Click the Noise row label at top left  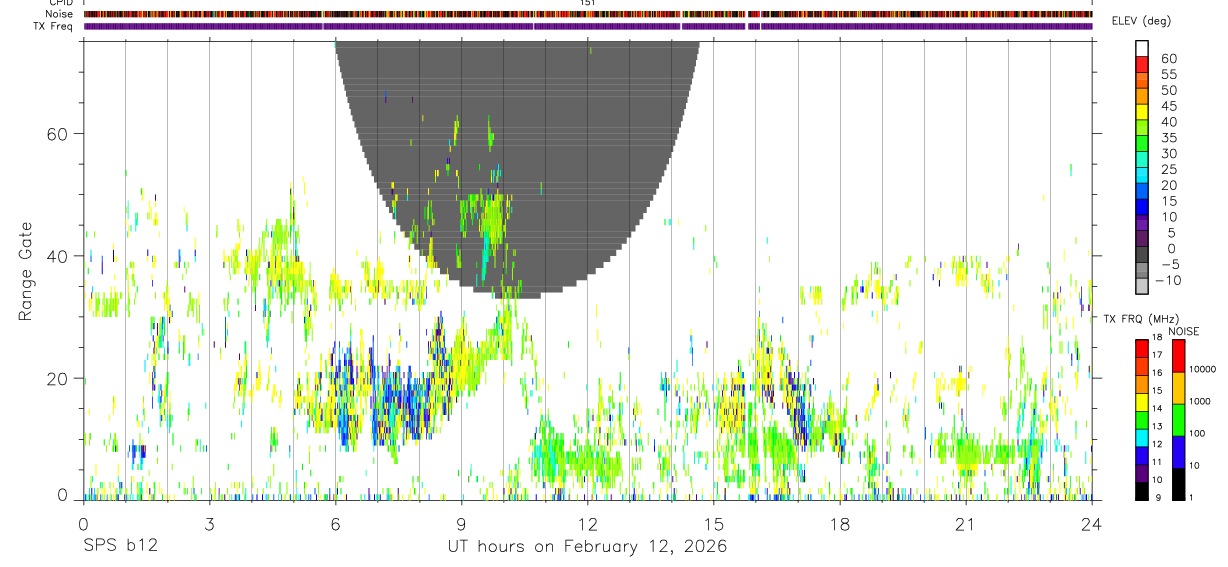tap(61, 14)
